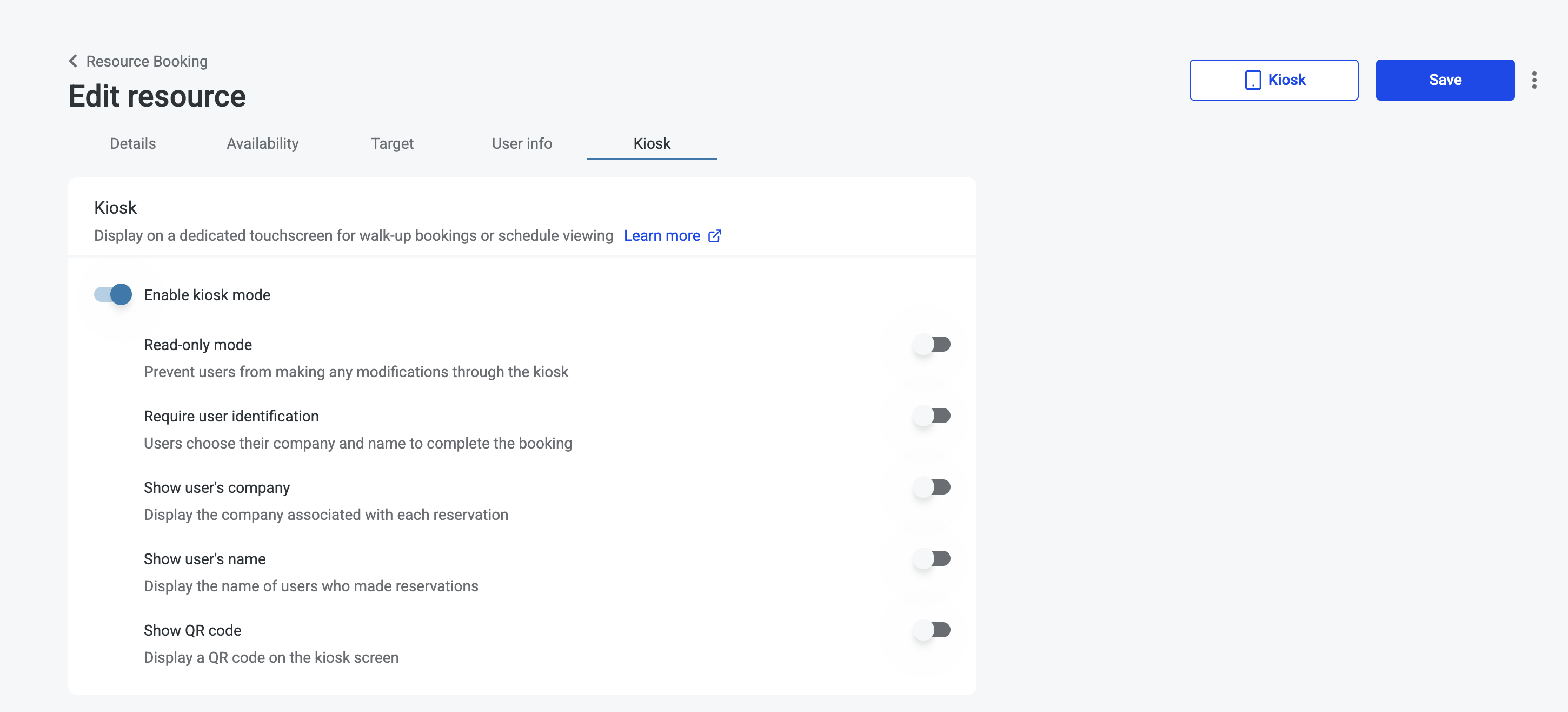Image resolution: width=1568 pixels, height=712 pixels.
Task: Click the external link icon after Learn more
Action: point(715,236)
